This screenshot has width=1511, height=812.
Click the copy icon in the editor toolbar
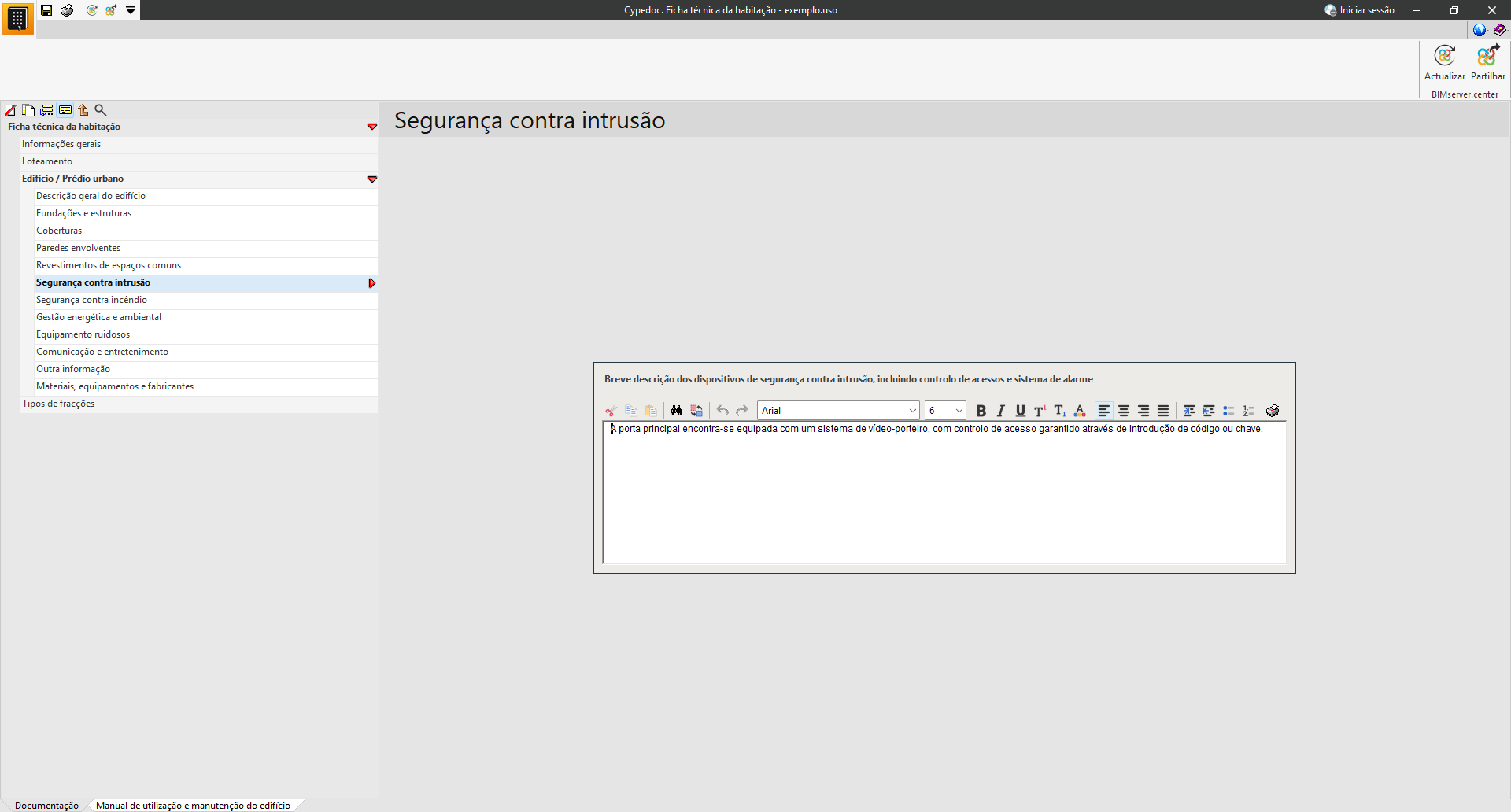631,411
